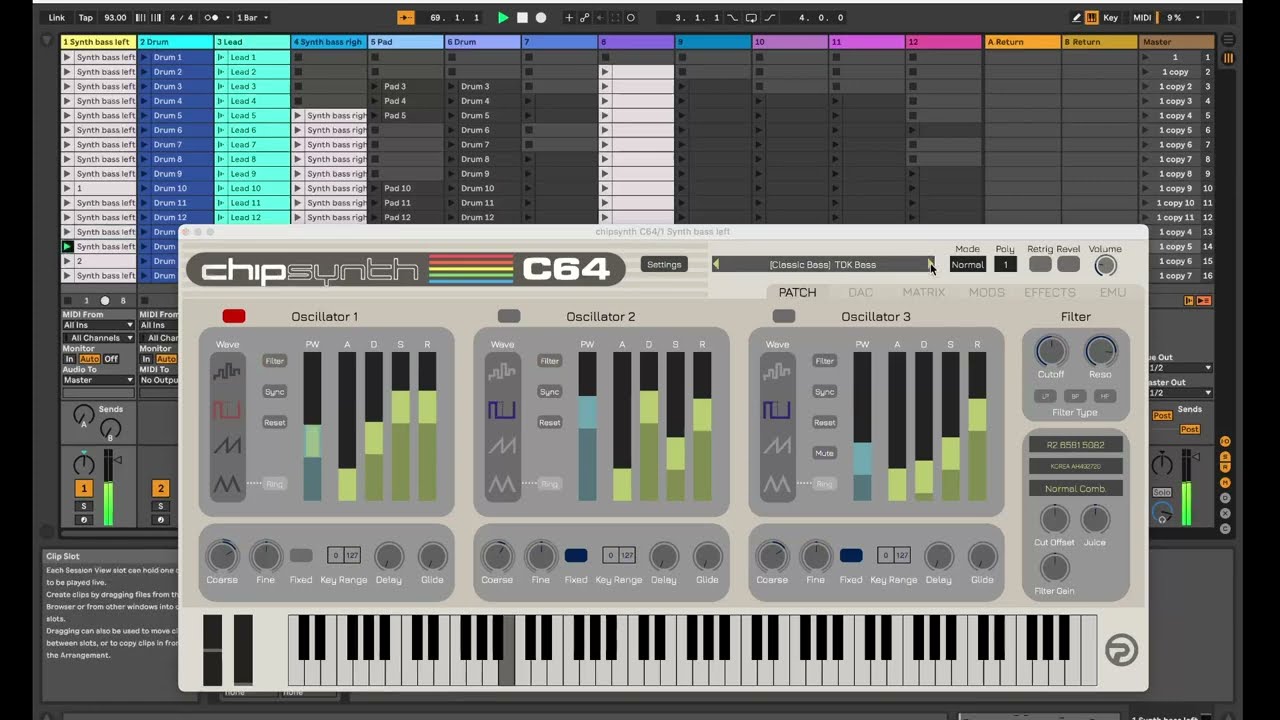This screenshot has width=1280, height=720.
Task: Select pulse waveform for Oscillator 2
Action: pyautogui.click(x=502, y=410)
